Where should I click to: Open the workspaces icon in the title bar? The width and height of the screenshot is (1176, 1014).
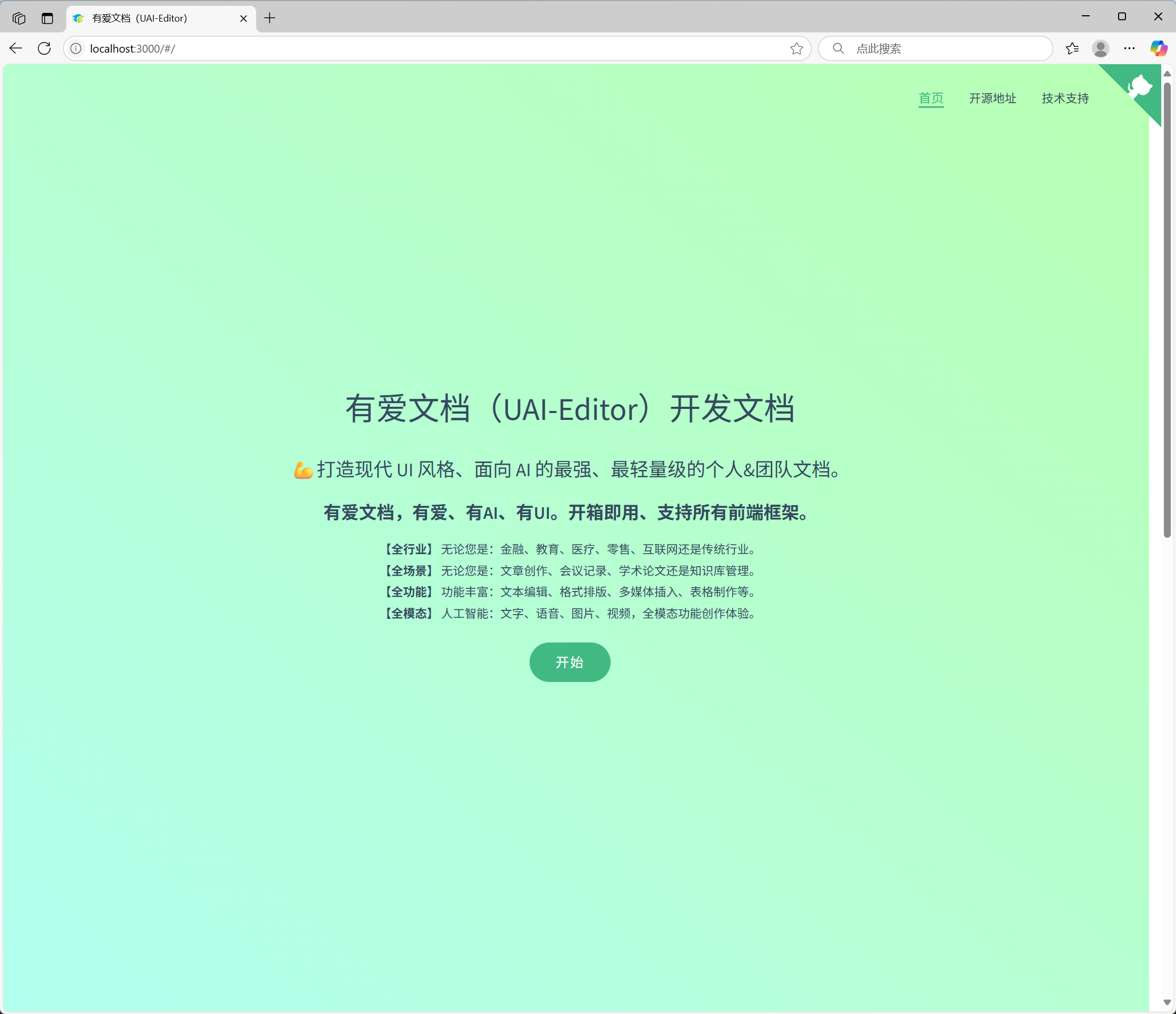pos(19,18)
